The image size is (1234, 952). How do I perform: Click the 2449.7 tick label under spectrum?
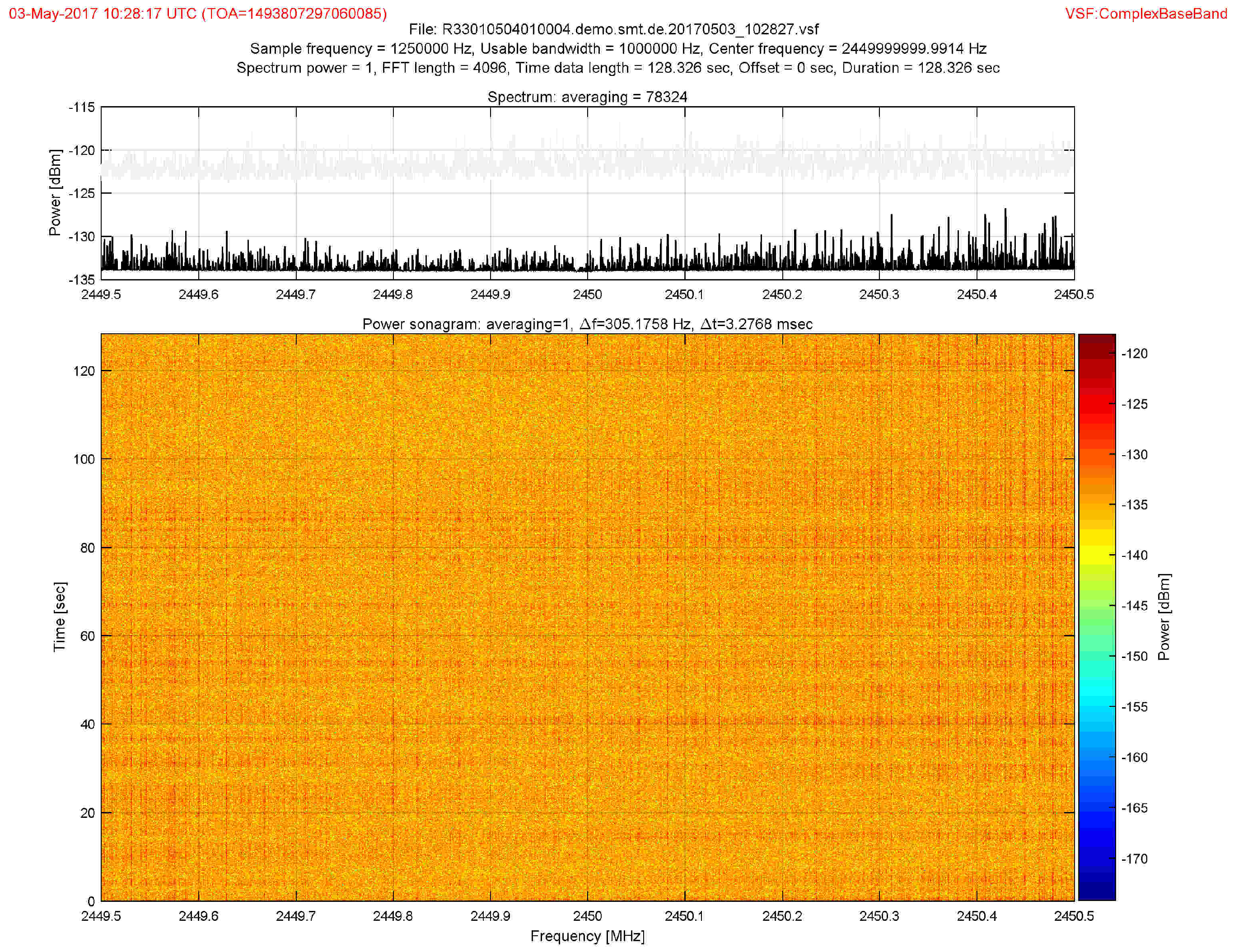295,294
